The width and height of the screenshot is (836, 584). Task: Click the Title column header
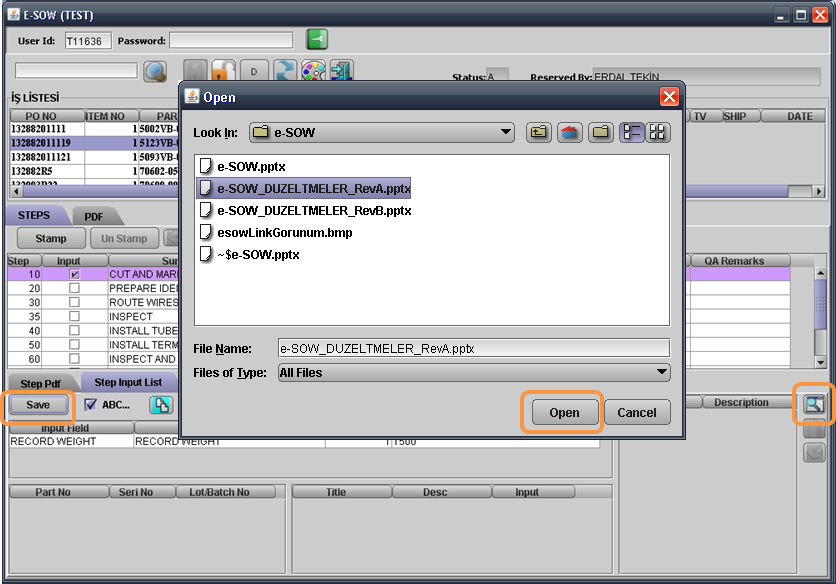[x=342, y=492]
